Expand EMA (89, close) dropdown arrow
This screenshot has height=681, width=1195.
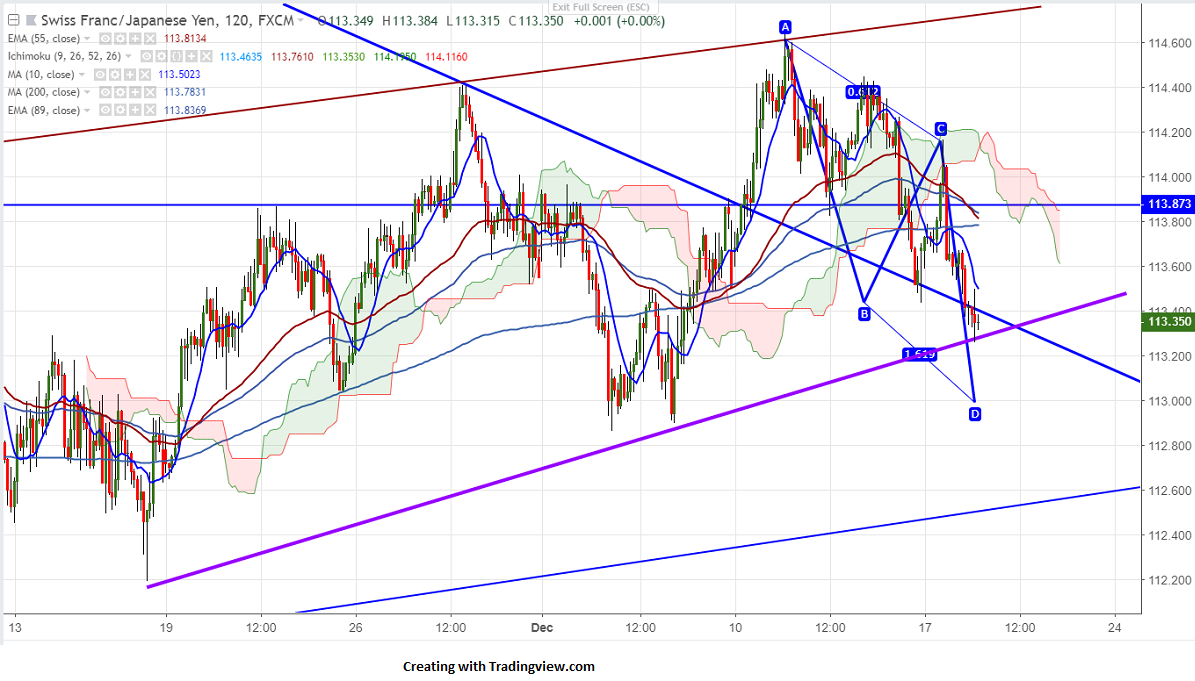coord(87,110)
